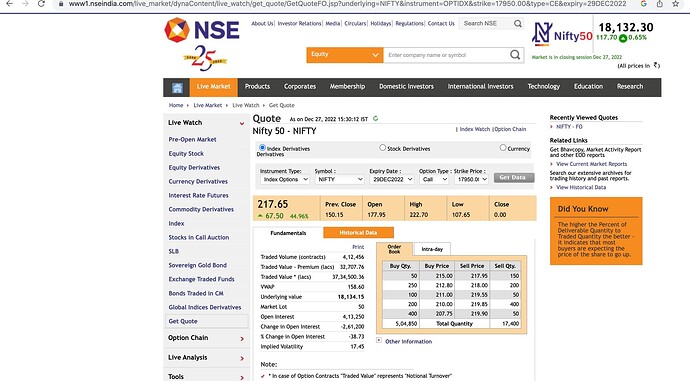Click the Holidays top link
This screenshot has height=381, width=690.
[381, 23]
